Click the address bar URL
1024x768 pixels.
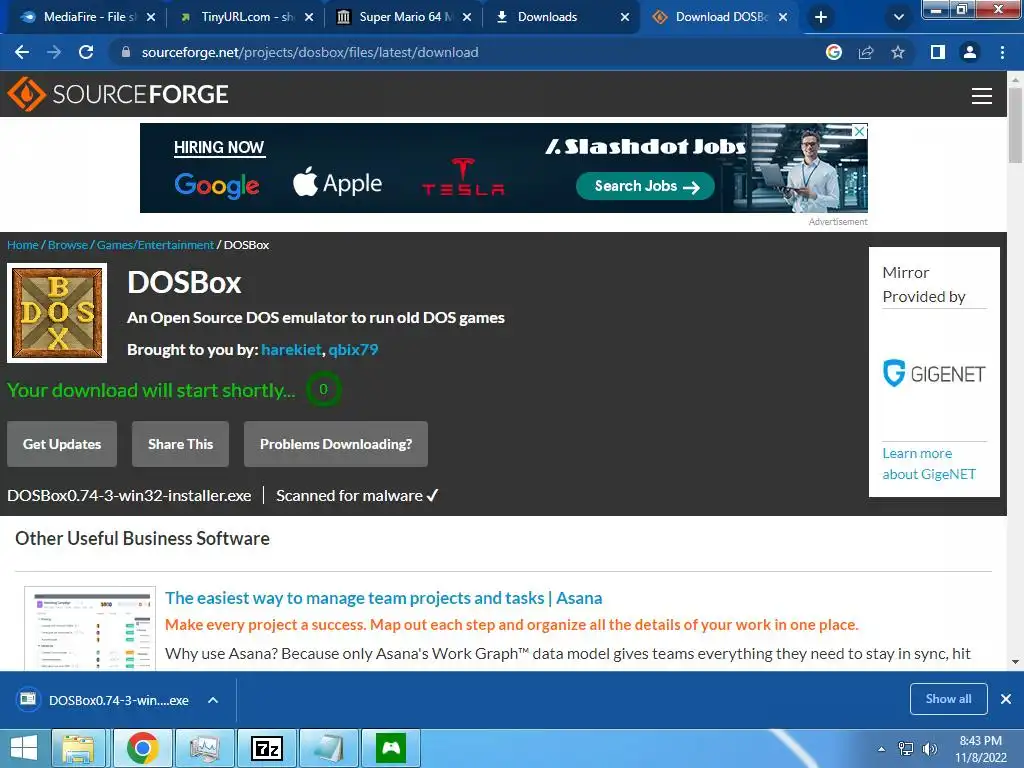310,52
